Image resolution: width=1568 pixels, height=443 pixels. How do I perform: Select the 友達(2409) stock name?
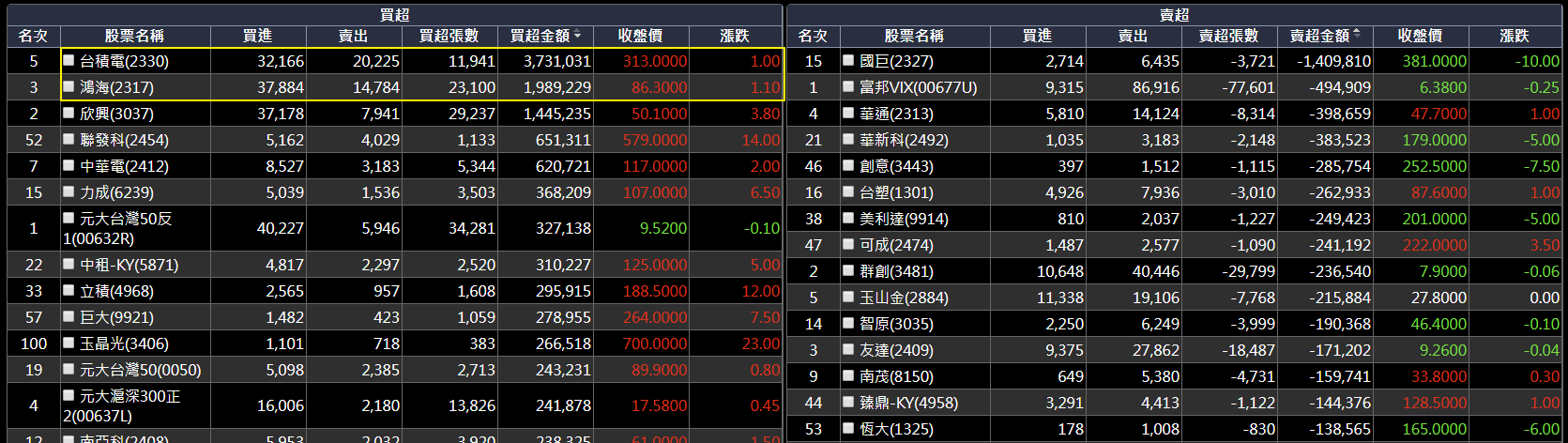point(896,350)
